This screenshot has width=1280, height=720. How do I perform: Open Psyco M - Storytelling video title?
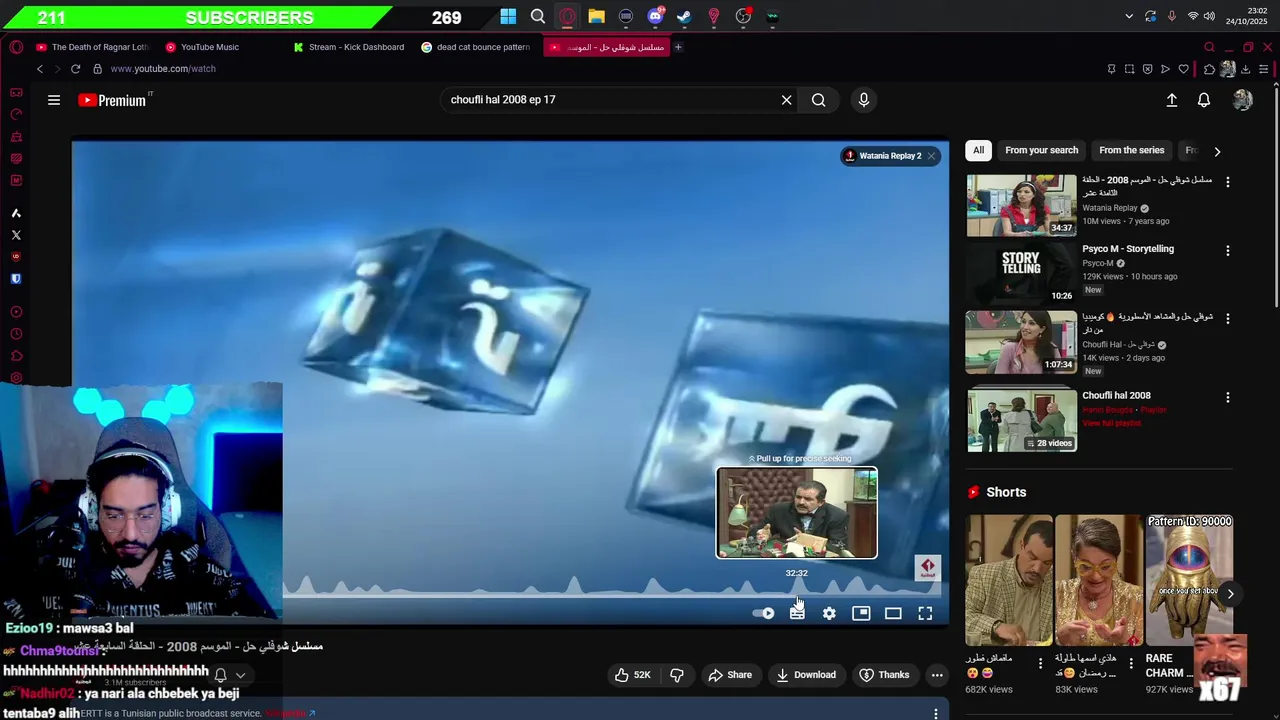[x=1128, y=249]
